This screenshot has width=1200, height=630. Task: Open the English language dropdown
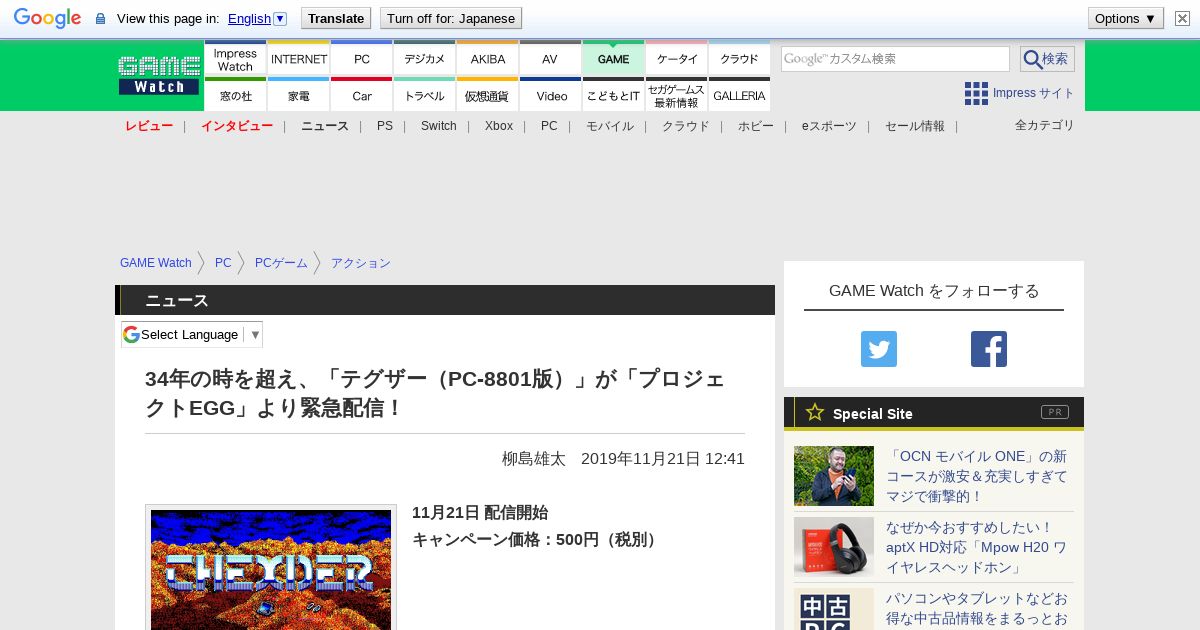[x=257, y=18]
